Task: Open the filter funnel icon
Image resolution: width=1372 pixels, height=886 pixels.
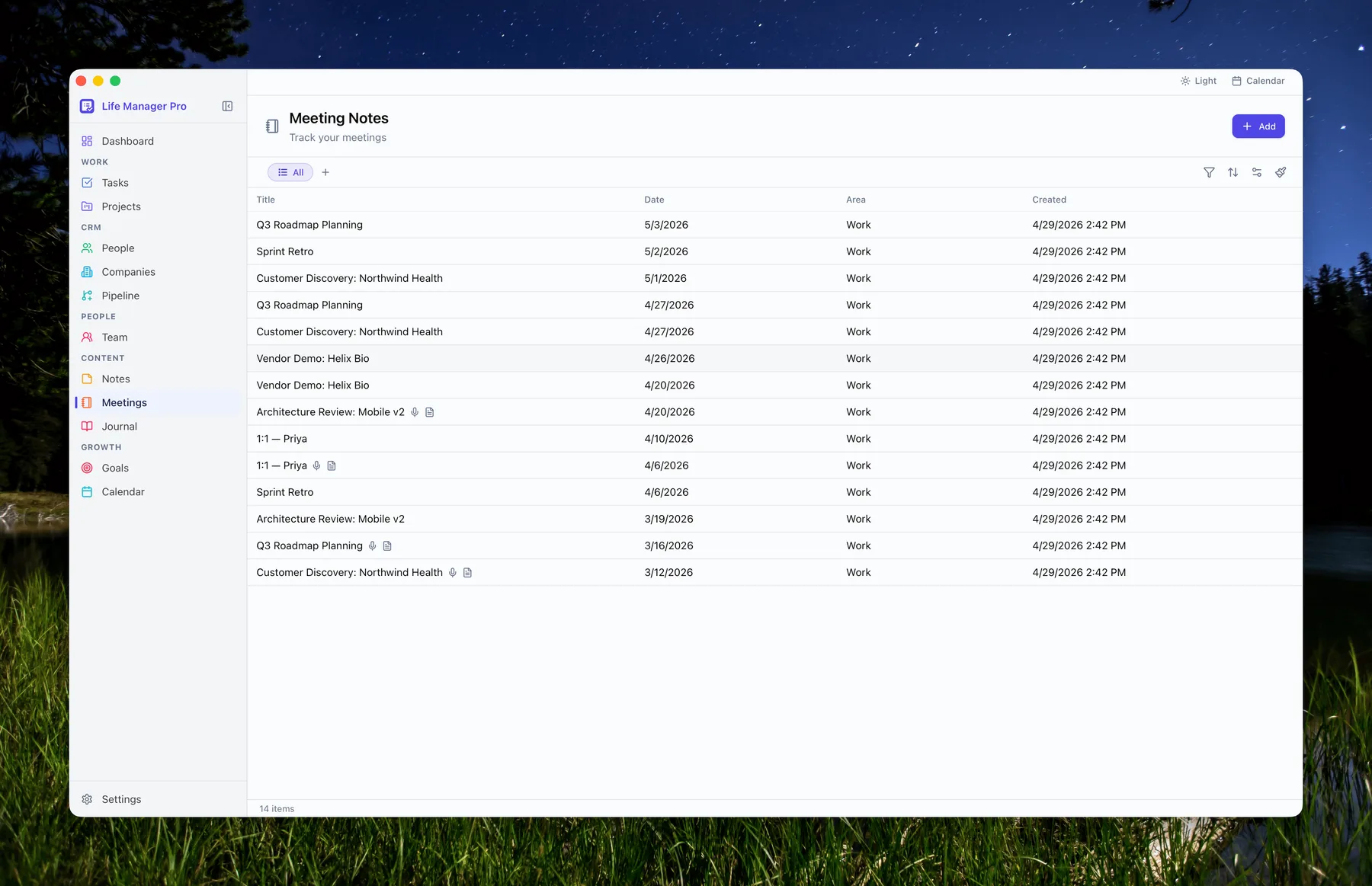Action: coord(1209,172)
